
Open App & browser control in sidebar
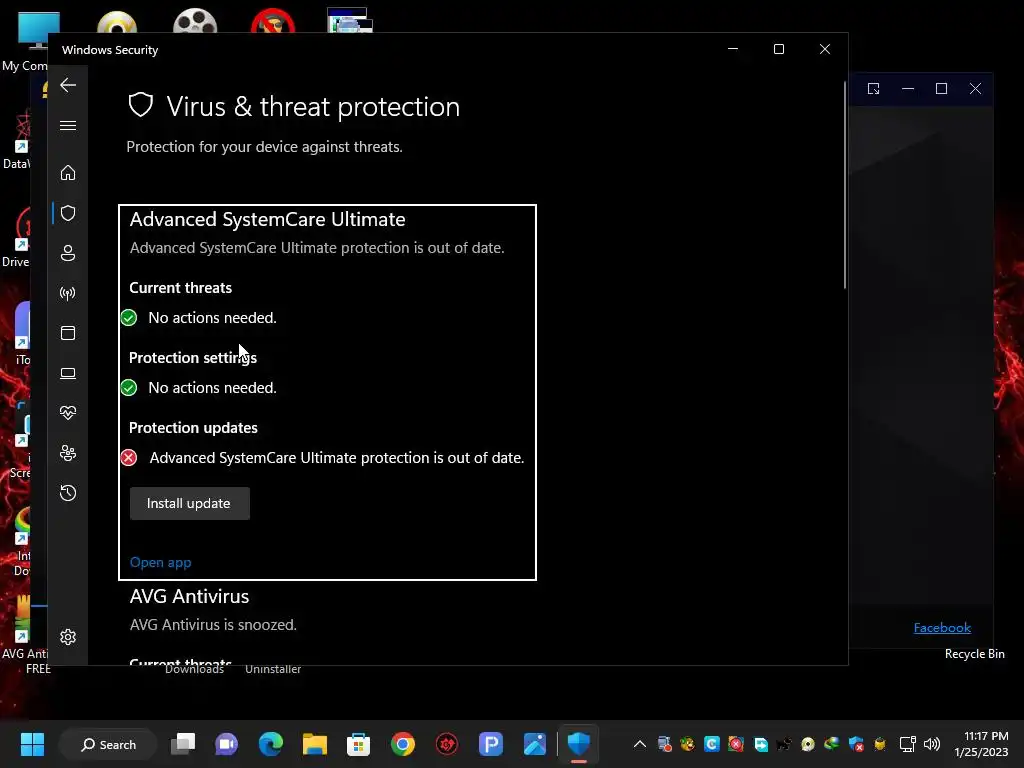[68, 333]
